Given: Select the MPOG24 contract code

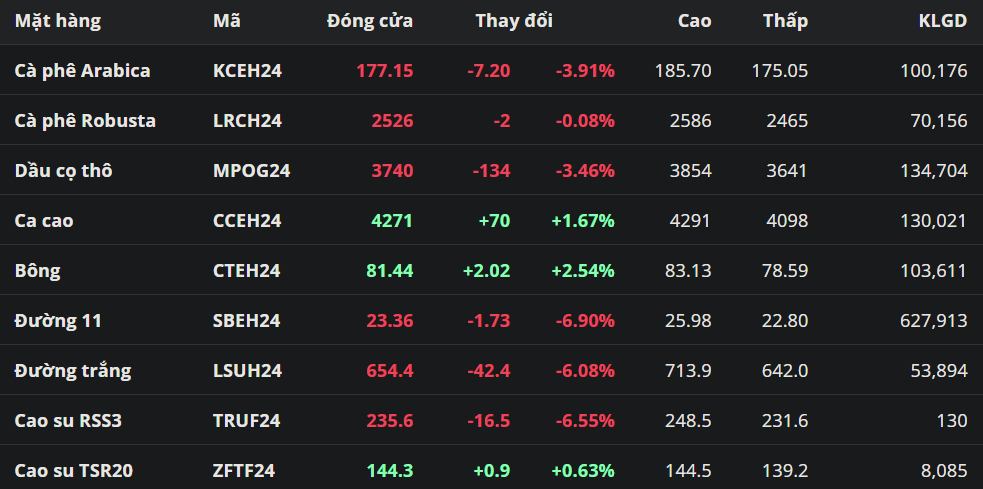Looking at the screenshot, I should [252, 170].
